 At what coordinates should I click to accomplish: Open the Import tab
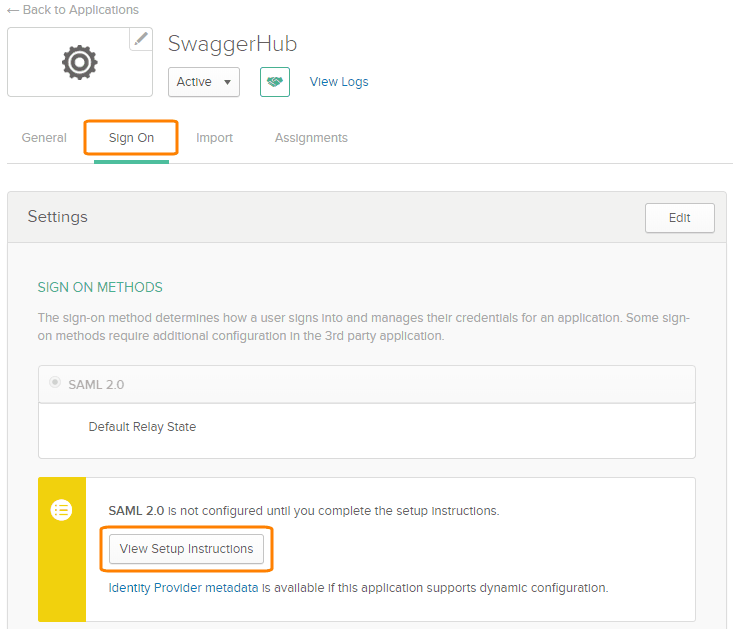[214, 138]
